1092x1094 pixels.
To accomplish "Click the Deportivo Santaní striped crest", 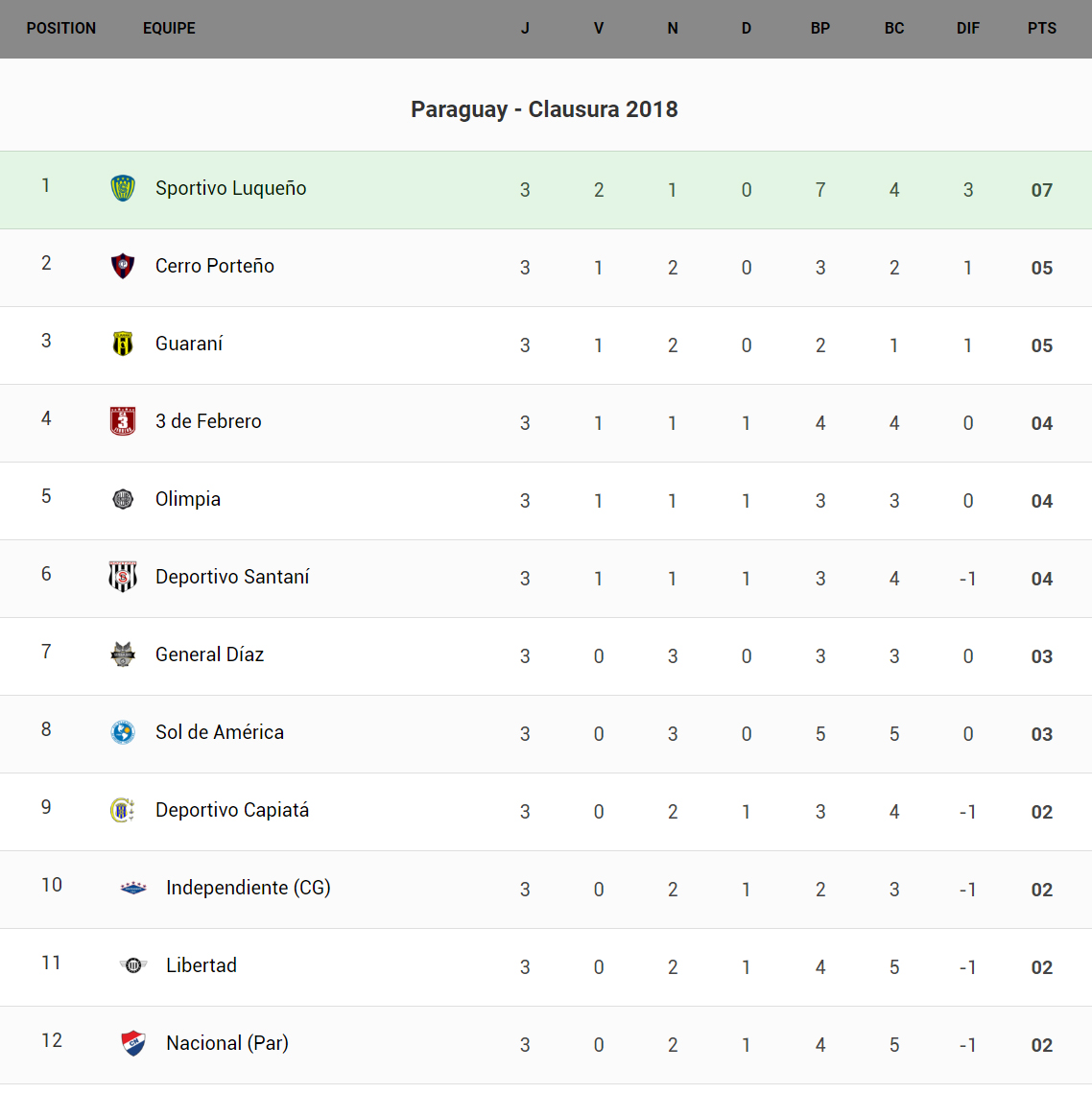I will coord(123,577).
